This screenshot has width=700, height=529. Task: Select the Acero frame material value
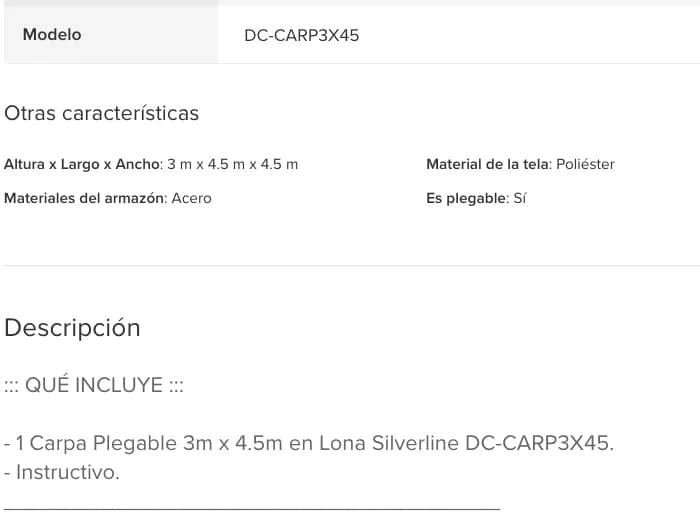pos(192,198)
